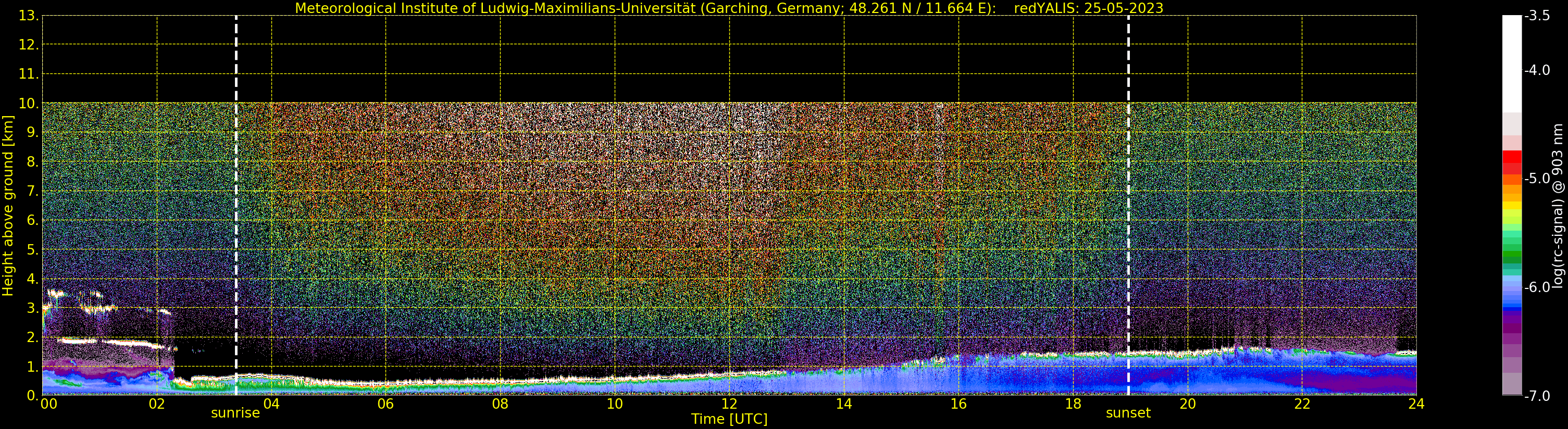
Task: Click the 14 tick on the time axis
Action: (844, 404)
